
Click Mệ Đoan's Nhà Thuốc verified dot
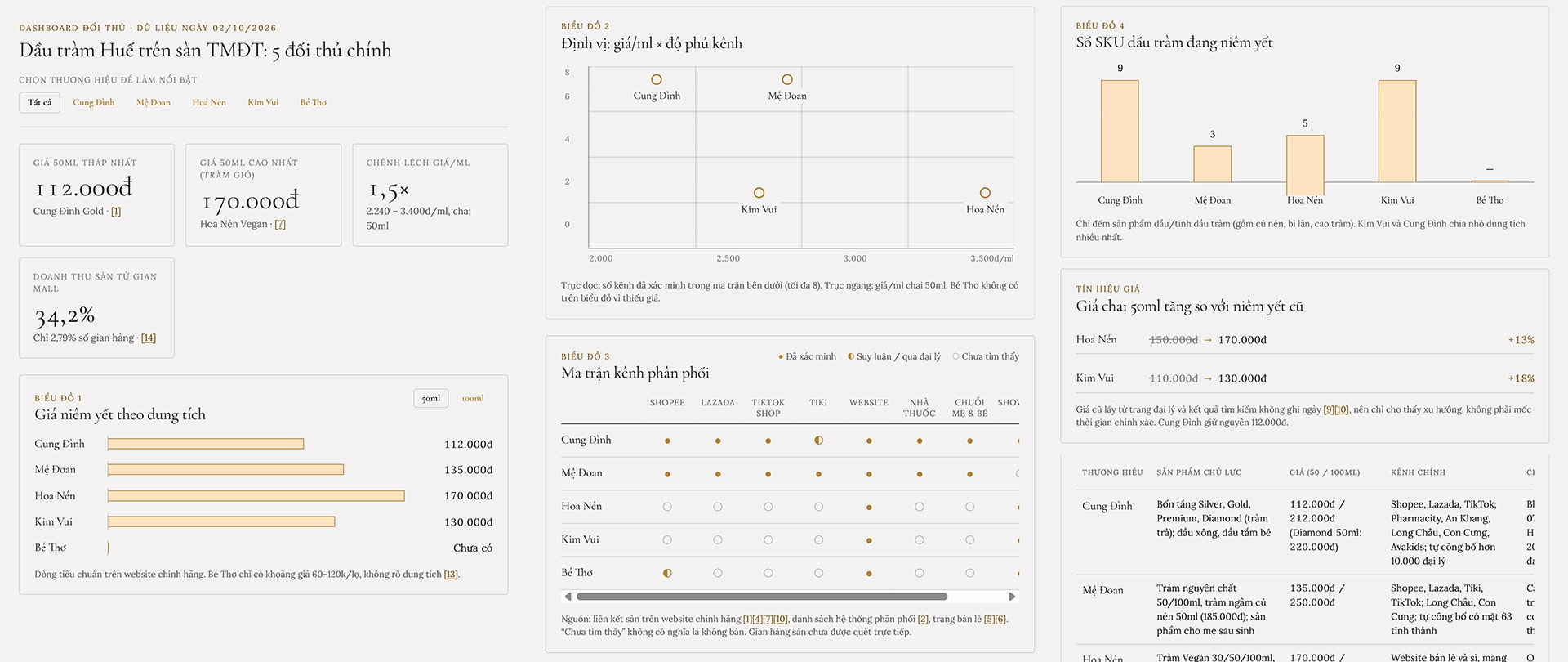(x=920, y=474)
